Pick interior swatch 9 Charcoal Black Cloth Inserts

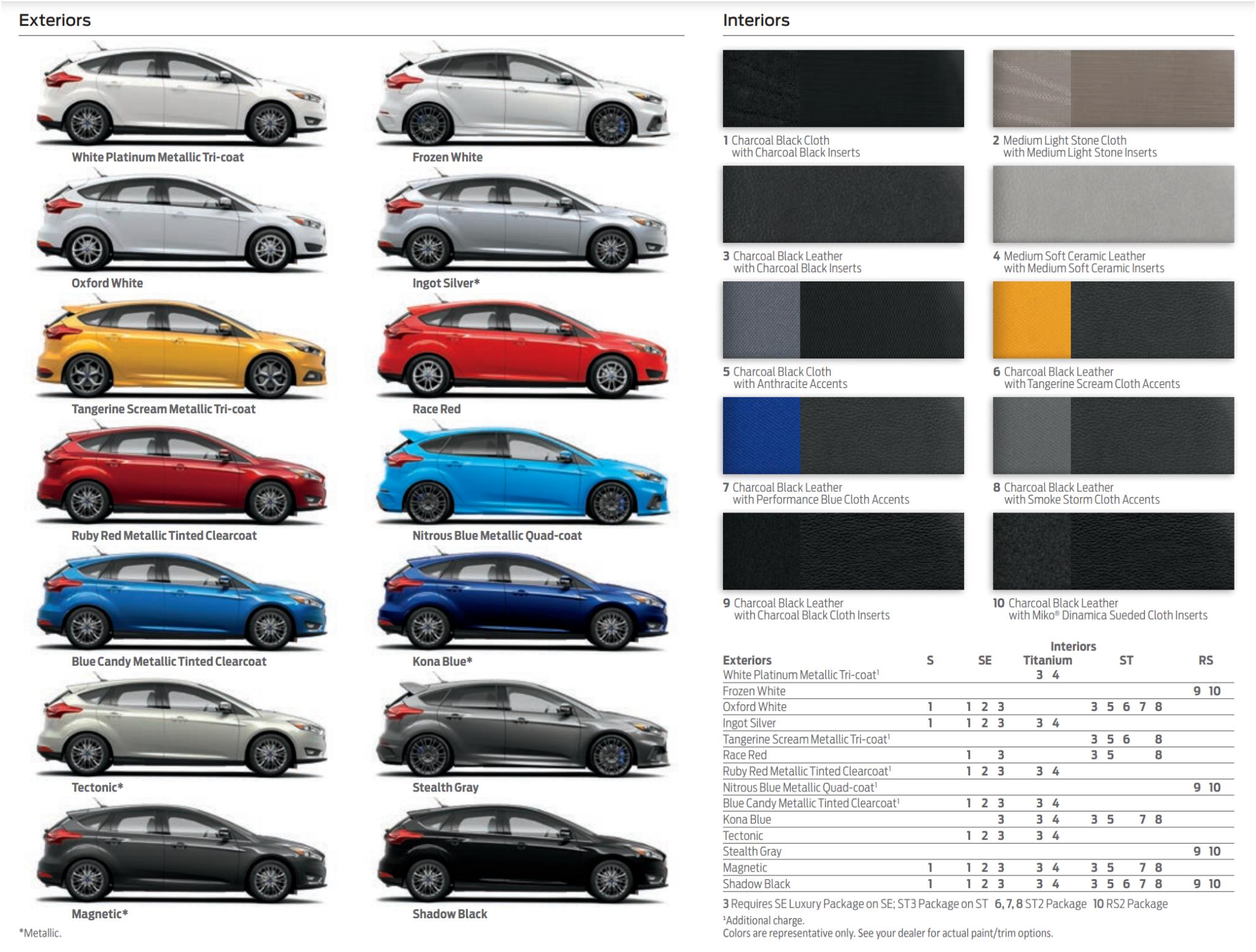point(843,551)
